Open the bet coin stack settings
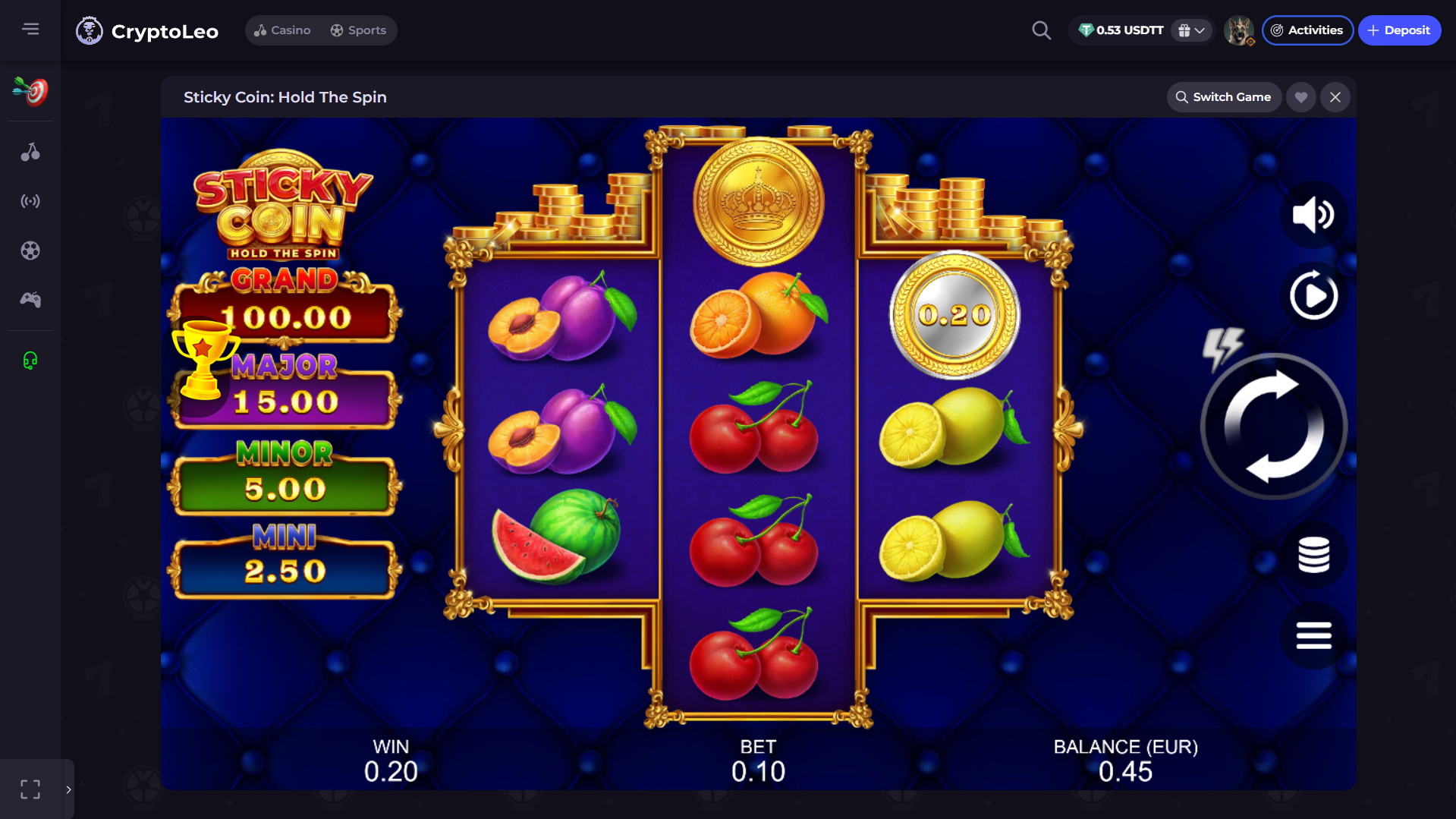 pos(1313,555)
